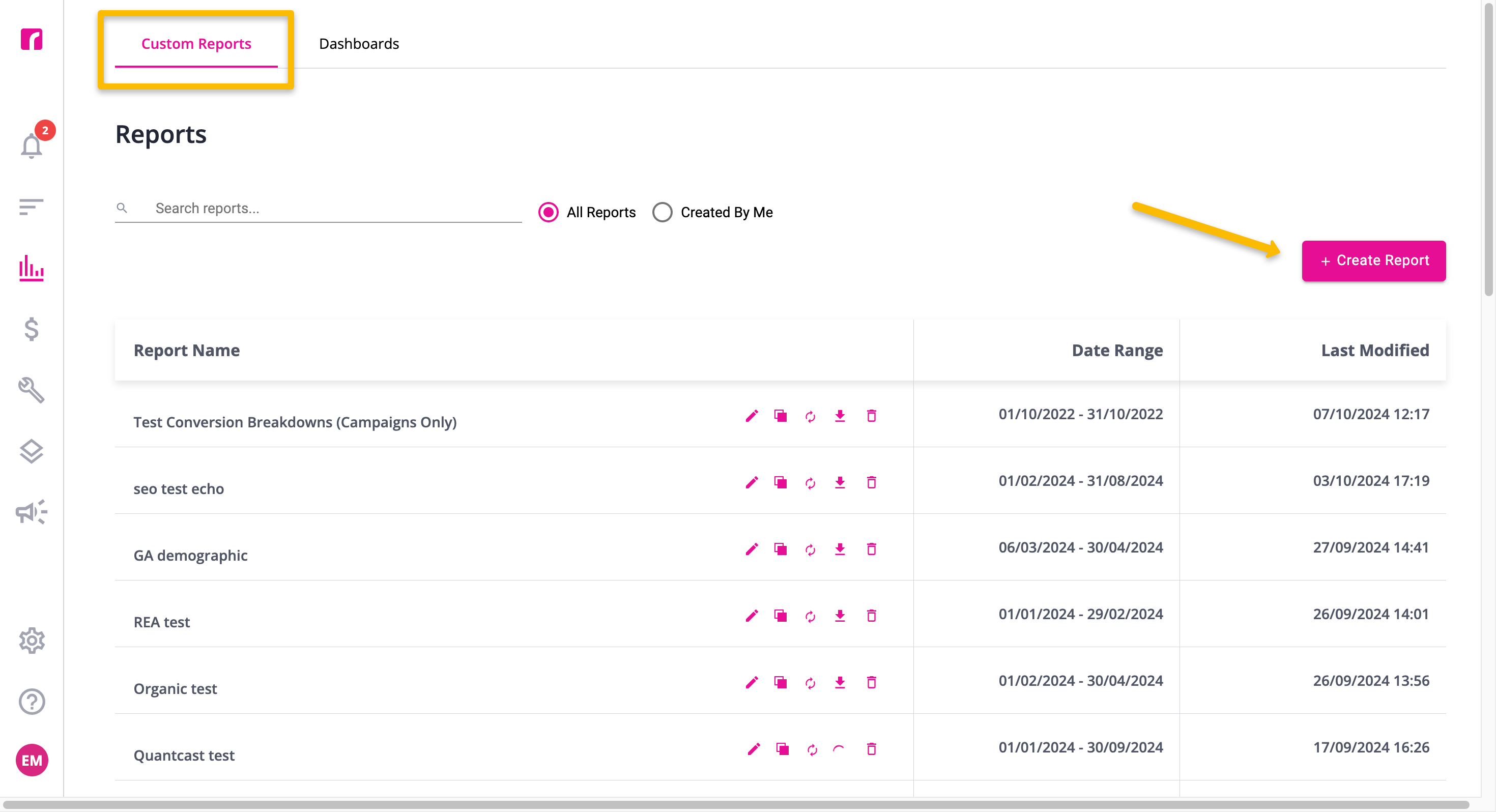1496x812 pixels.
Task: Open the settings gear sidebar icon
Action: [x=32, y=641]
